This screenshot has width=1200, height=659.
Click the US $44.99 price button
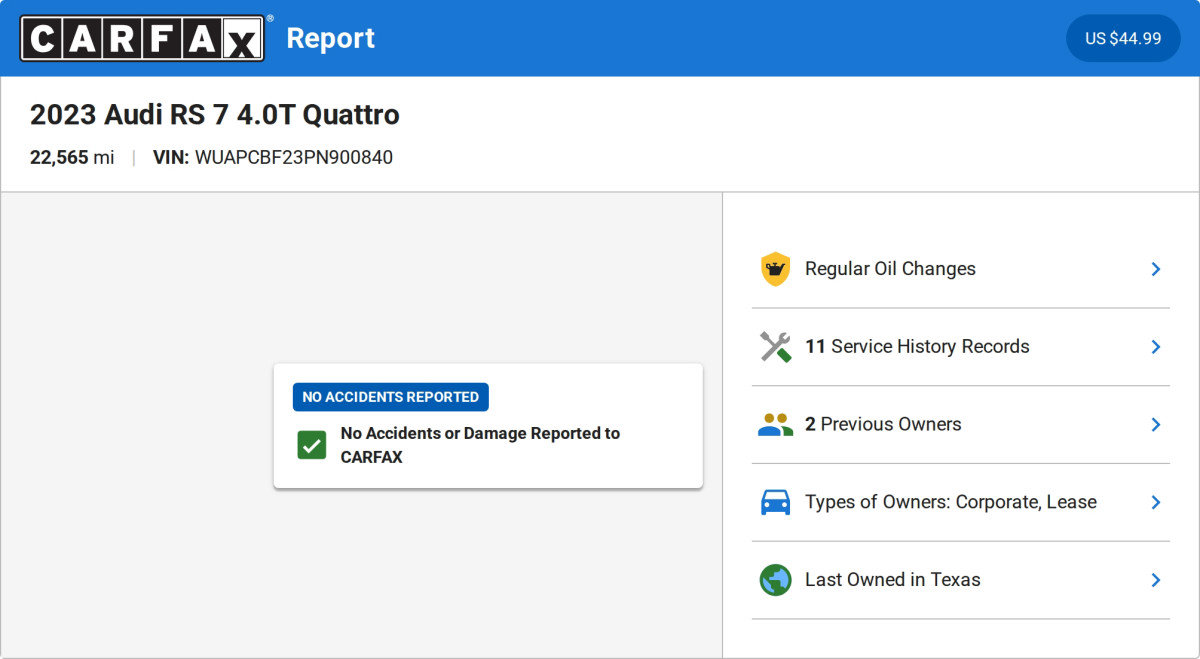click(1123, 38)
